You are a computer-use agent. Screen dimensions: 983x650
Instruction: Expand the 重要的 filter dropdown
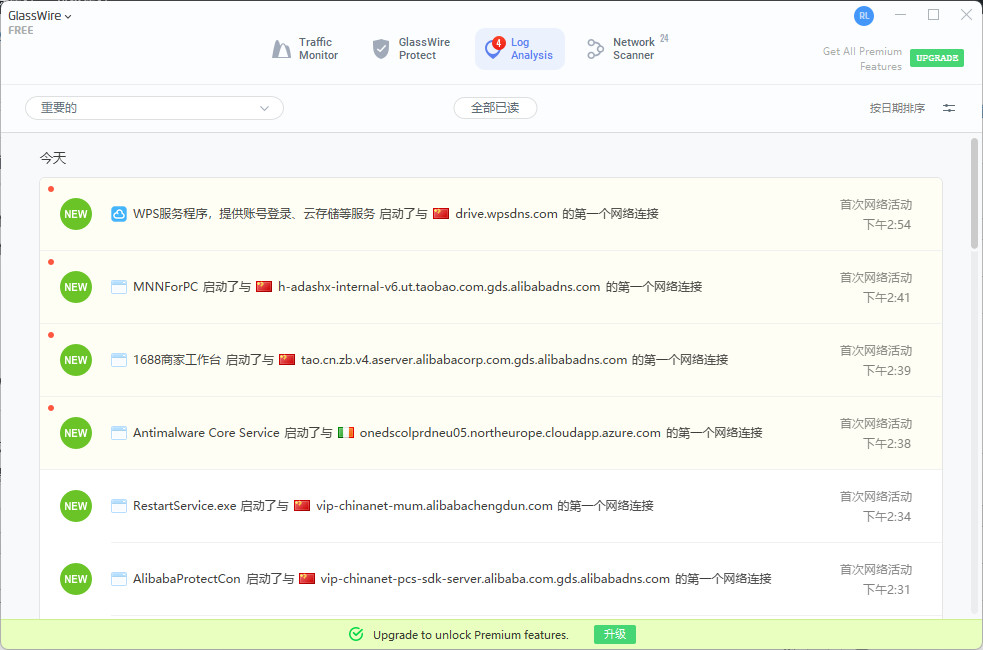[154, 108]
